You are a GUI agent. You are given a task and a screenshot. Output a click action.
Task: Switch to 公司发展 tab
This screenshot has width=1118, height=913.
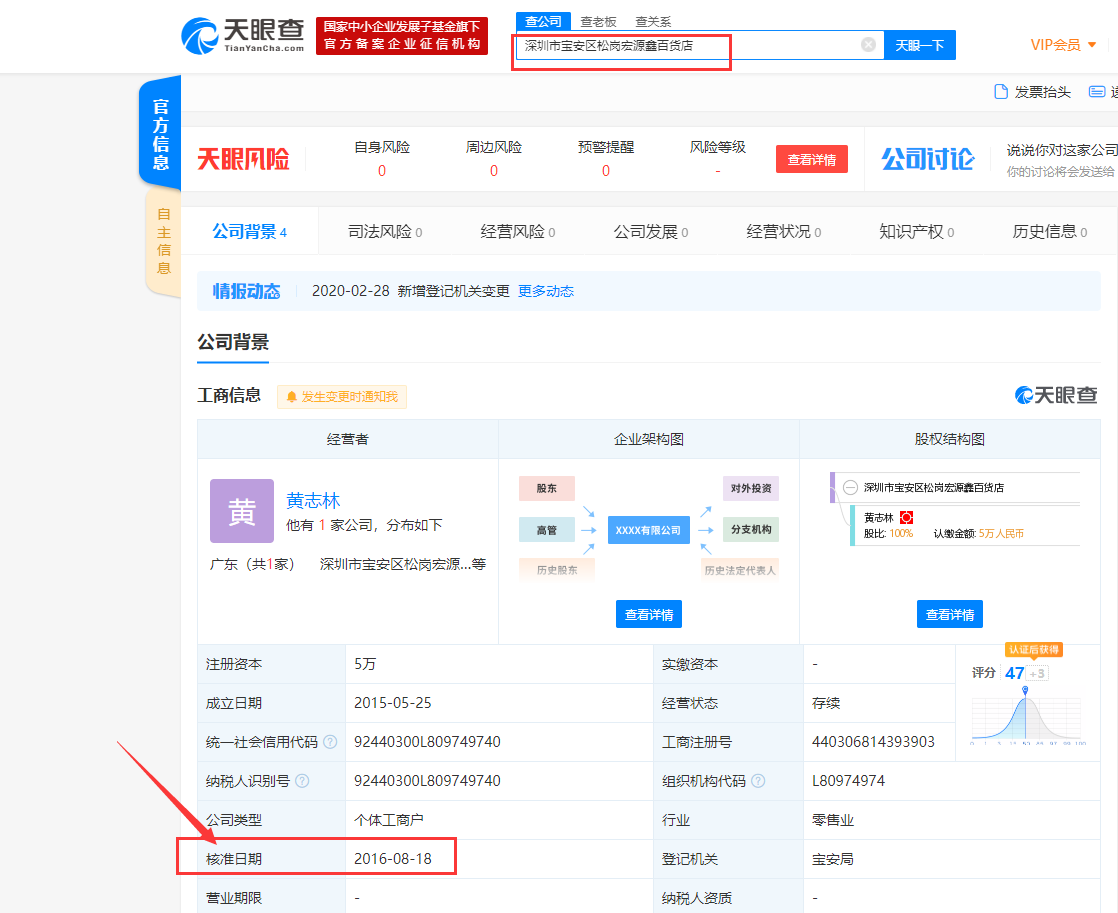[651, 232]
